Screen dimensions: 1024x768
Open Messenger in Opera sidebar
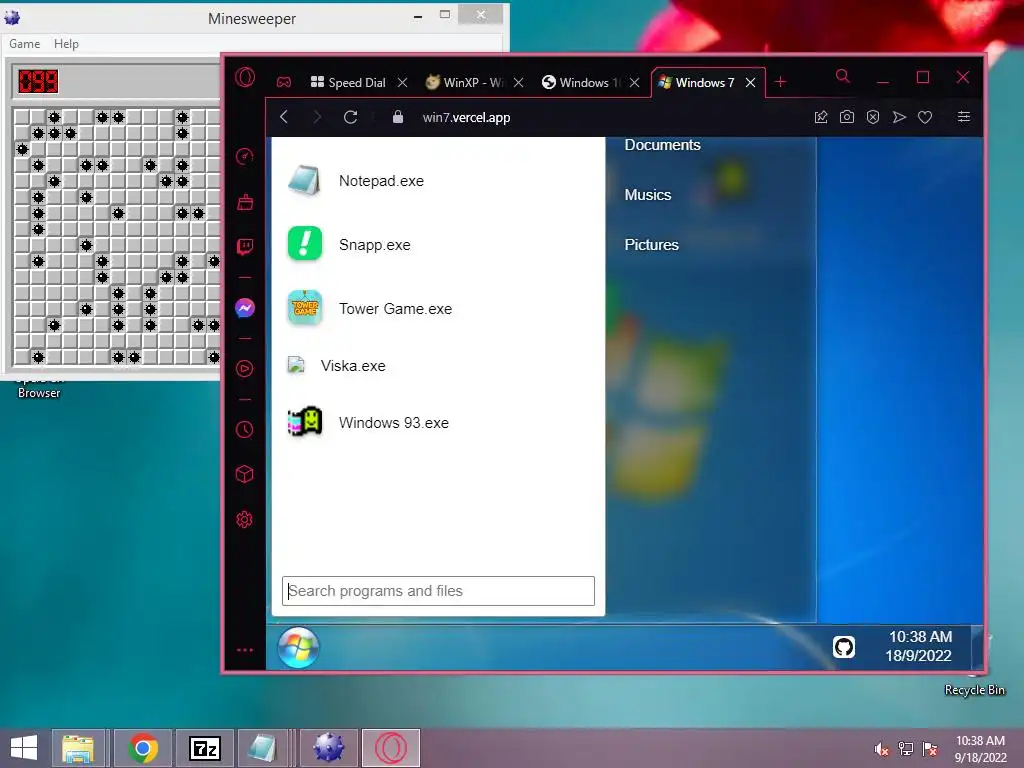pos(245,308)
